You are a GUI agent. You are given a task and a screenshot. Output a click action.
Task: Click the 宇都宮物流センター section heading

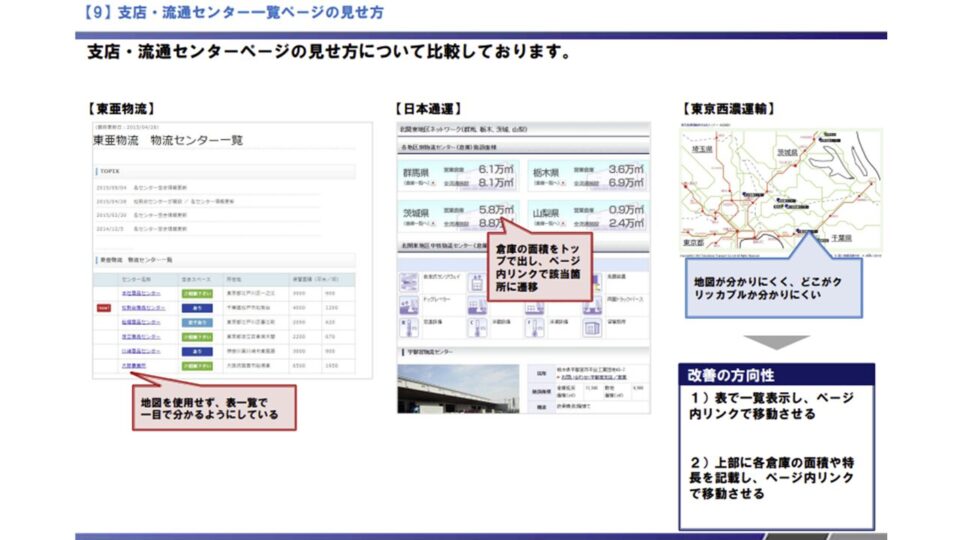point(523,352)
